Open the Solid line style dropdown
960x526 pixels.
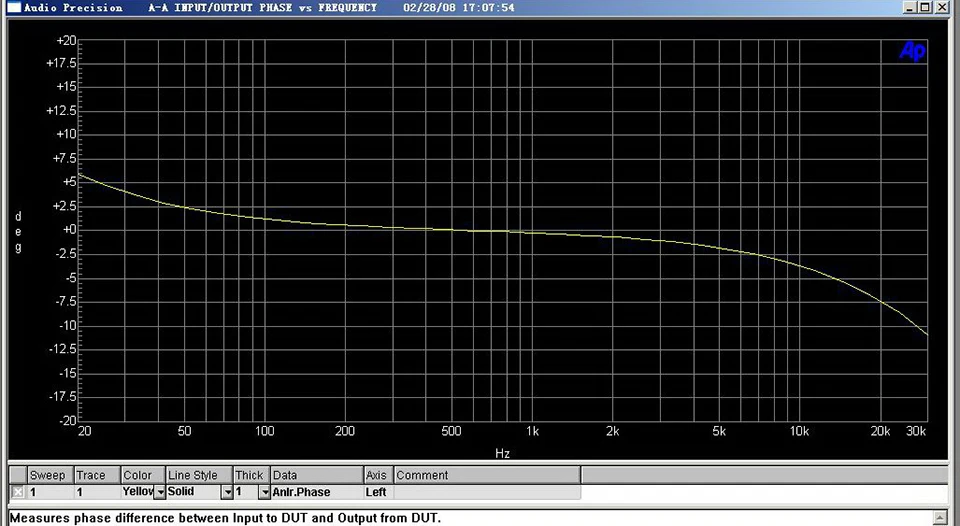(227, 492)
